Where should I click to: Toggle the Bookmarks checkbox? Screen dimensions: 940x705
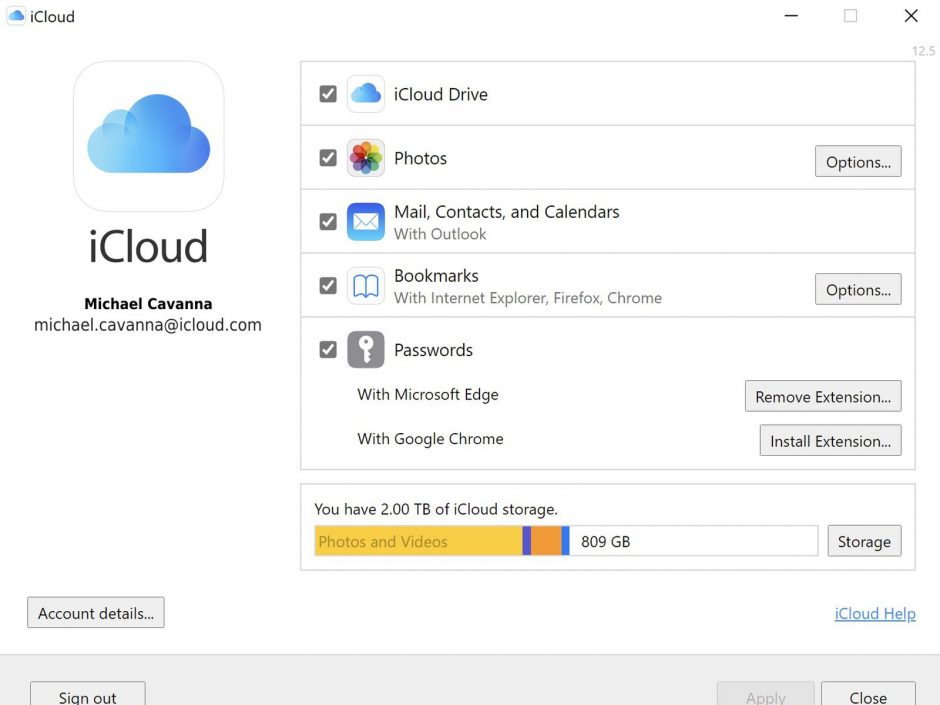pos(328,286)
